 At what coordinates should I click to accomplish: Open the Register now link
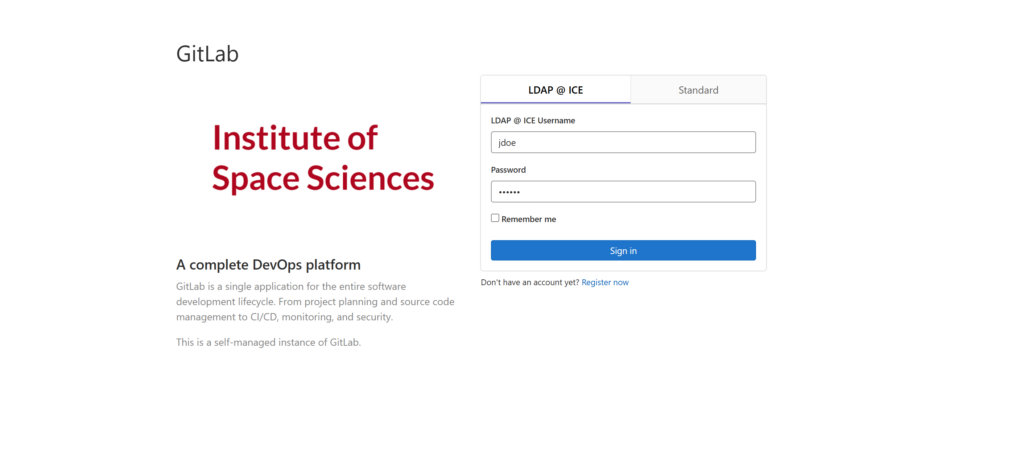point(605,283)
